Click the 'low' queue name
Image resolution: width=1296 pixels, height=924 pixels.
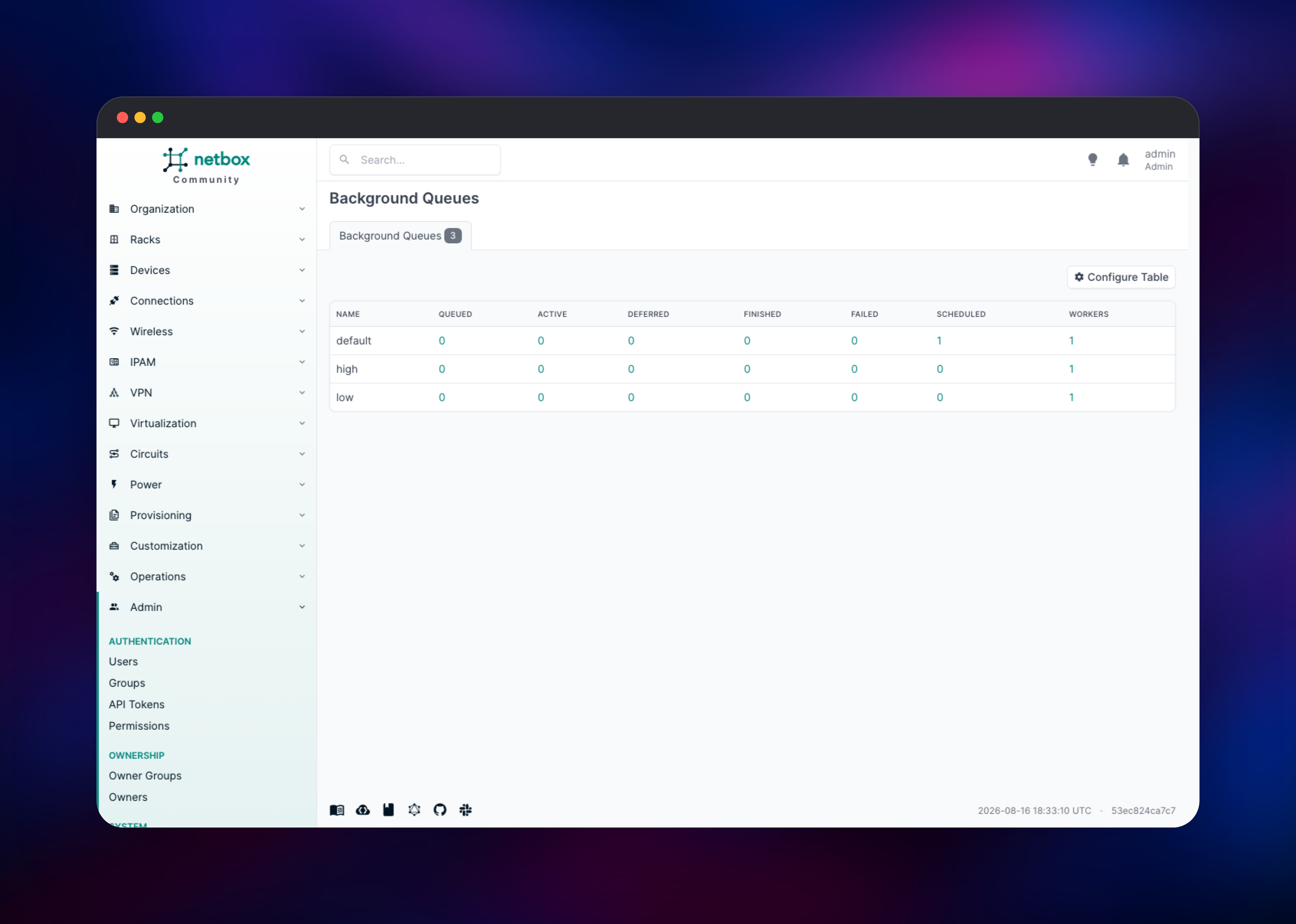pyautogui.click(x=345, y=398)
